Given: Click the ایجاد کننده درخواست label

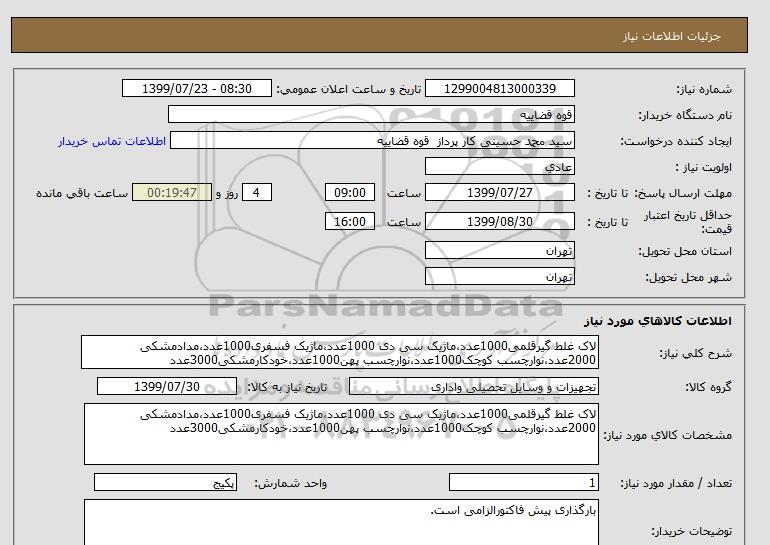Looking at the screenshot, I should (676, 141).
